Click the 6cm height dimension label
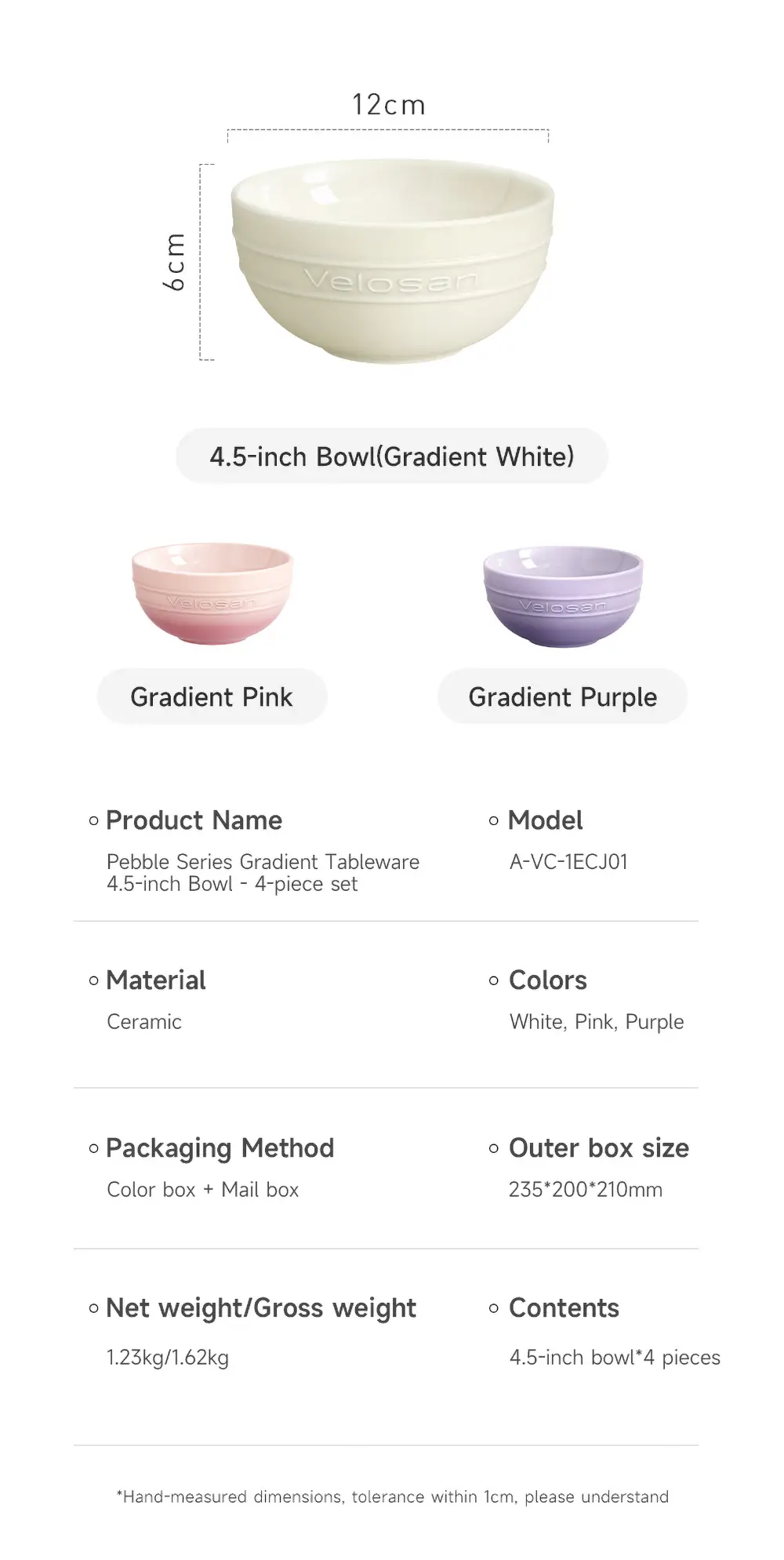Screen dimensions: 784x1560 [175, 262]
